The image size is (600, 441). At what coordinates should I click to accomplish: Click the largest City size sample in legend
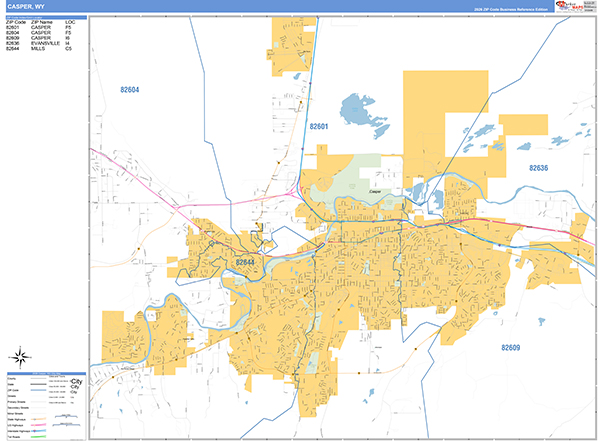[77, 381]
